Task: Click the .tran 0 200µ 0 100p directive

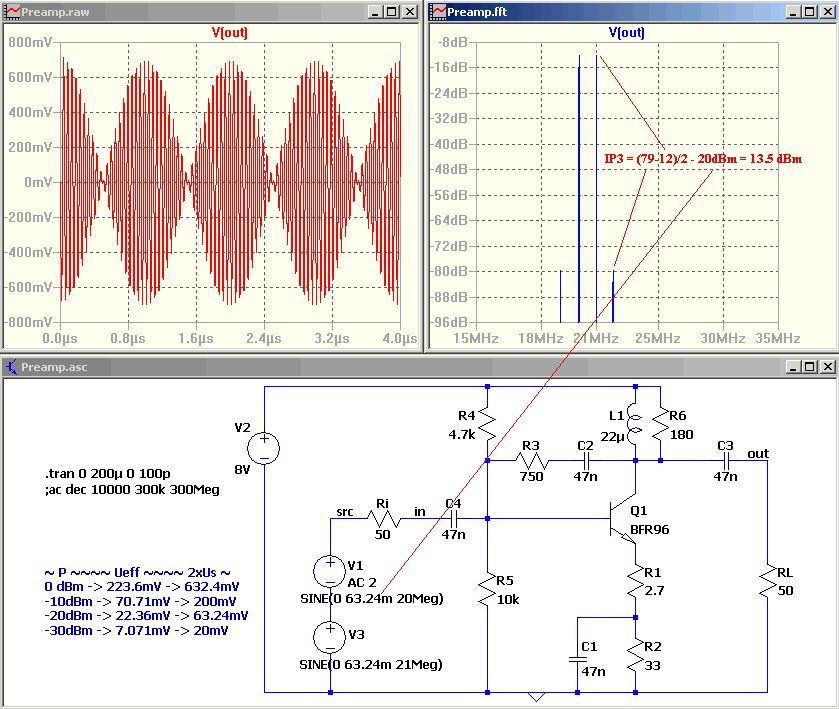Action: (x=108, y=474)
